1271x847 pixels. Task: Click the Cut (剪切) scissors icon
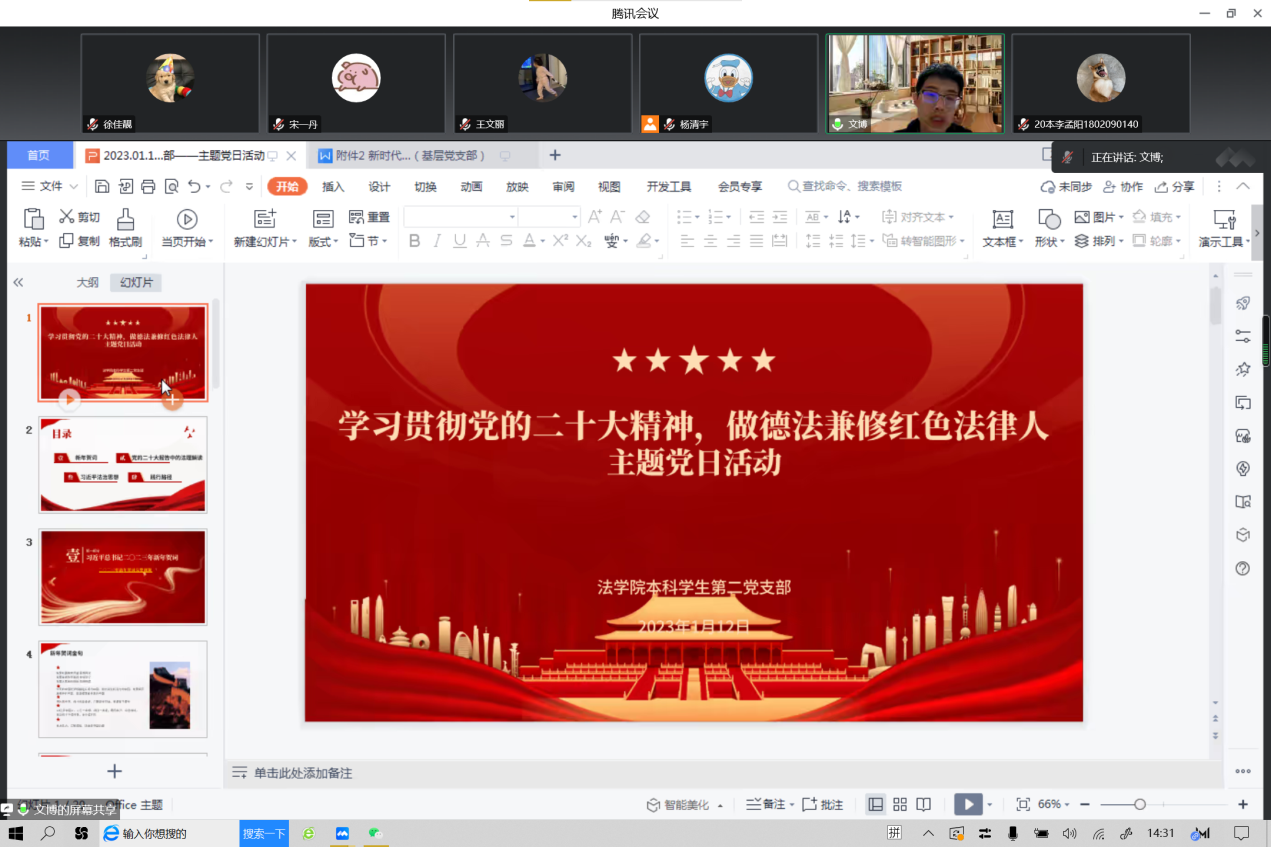(x=67, y=217)
